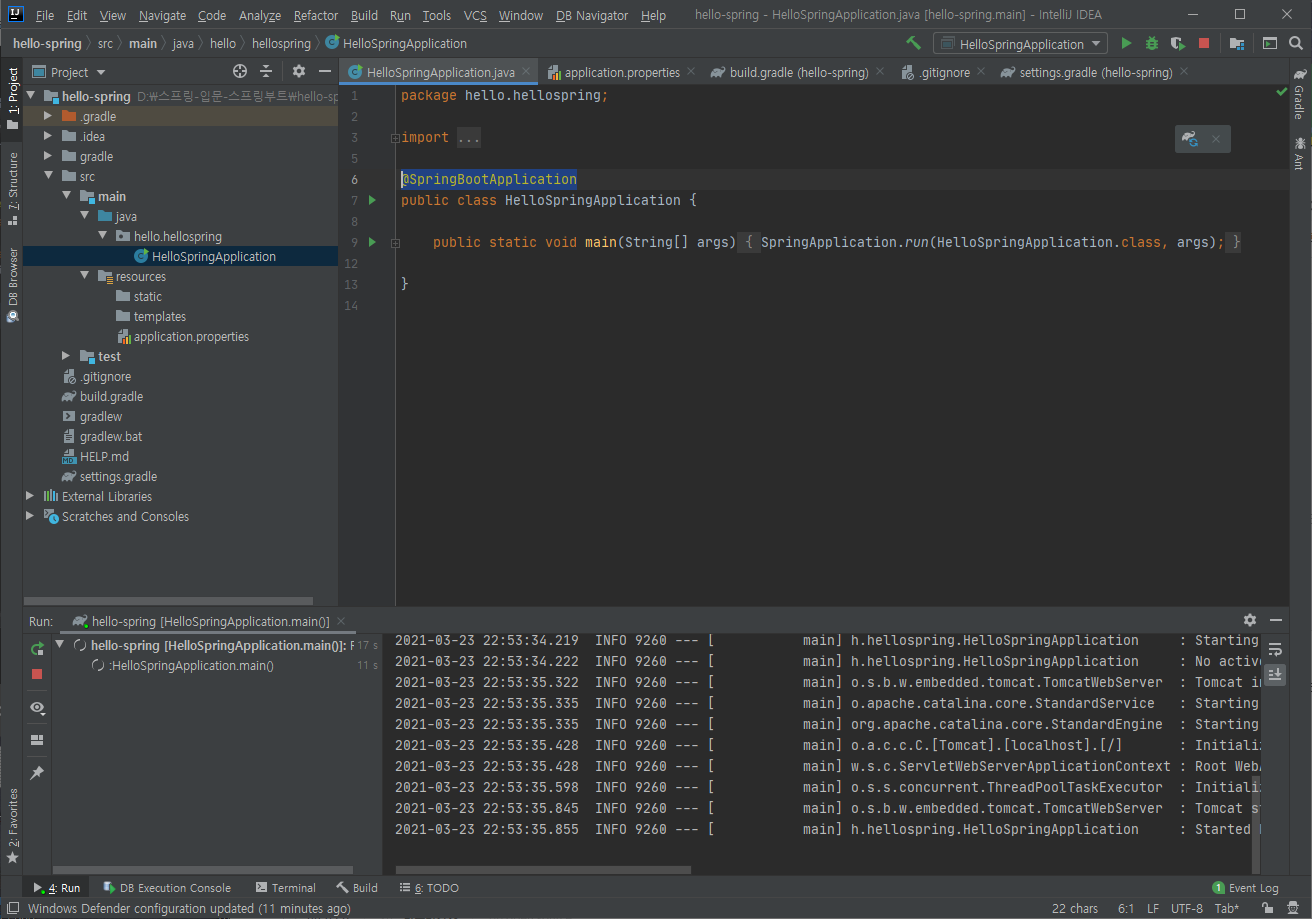The image size is (1312, 919).
Task: Rerun the process in the Run panel
Action: 37,649
